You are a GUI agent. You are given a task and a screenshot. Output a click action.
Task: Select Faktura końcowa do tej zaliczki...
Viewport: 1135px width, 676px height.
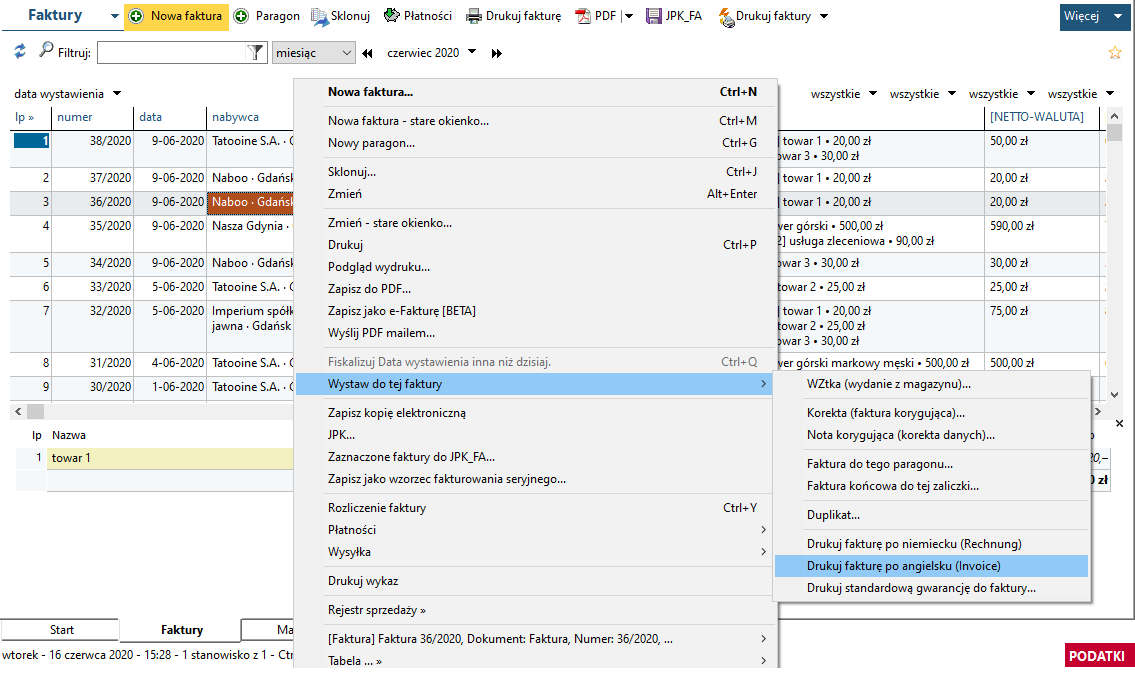click(932, 486)
